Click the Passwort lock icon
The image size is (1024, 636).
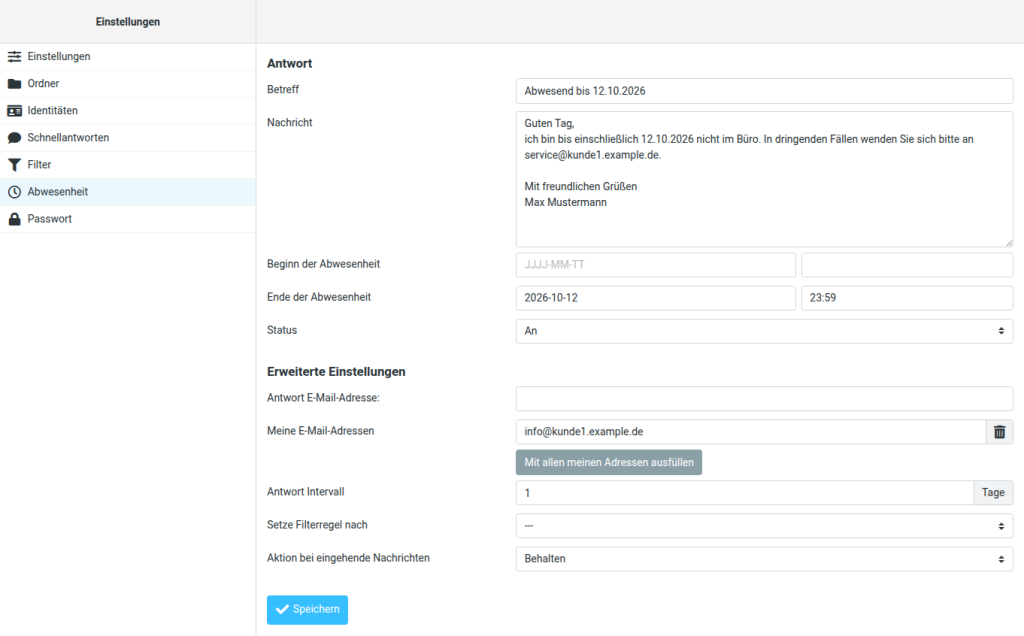pos(14,219)
